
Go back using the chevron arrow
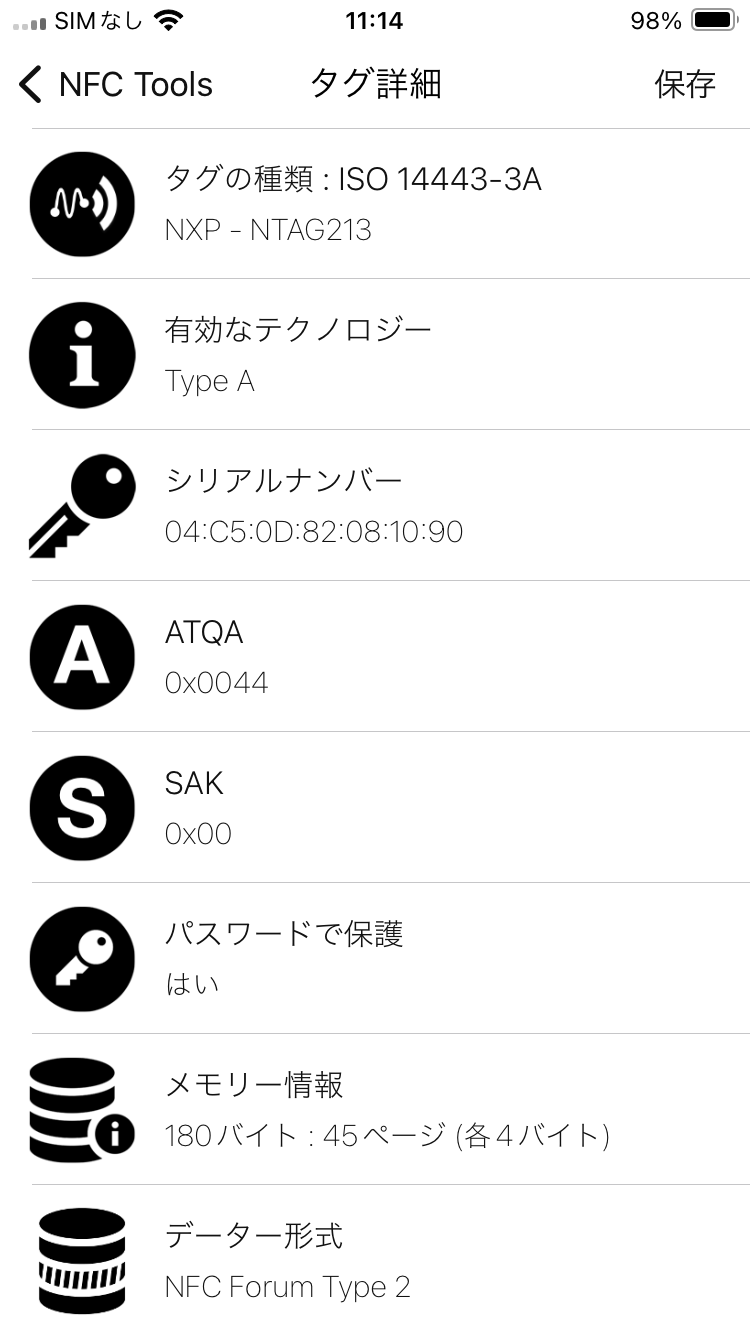coord(30,85)
